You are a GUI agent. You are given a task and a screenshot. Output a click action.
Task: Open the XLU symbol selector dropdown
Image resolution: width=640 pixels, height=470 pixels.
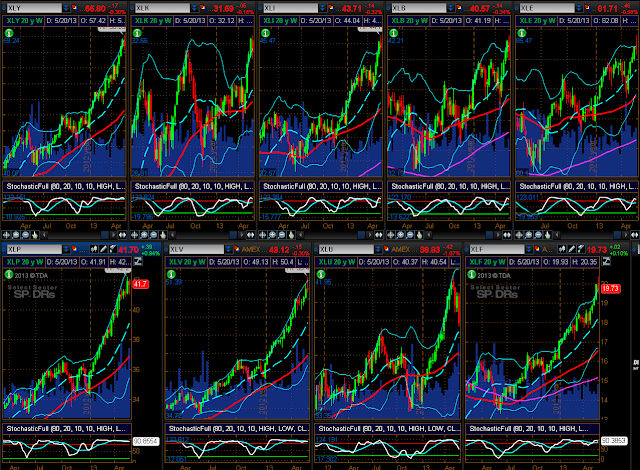coord(378,249)
